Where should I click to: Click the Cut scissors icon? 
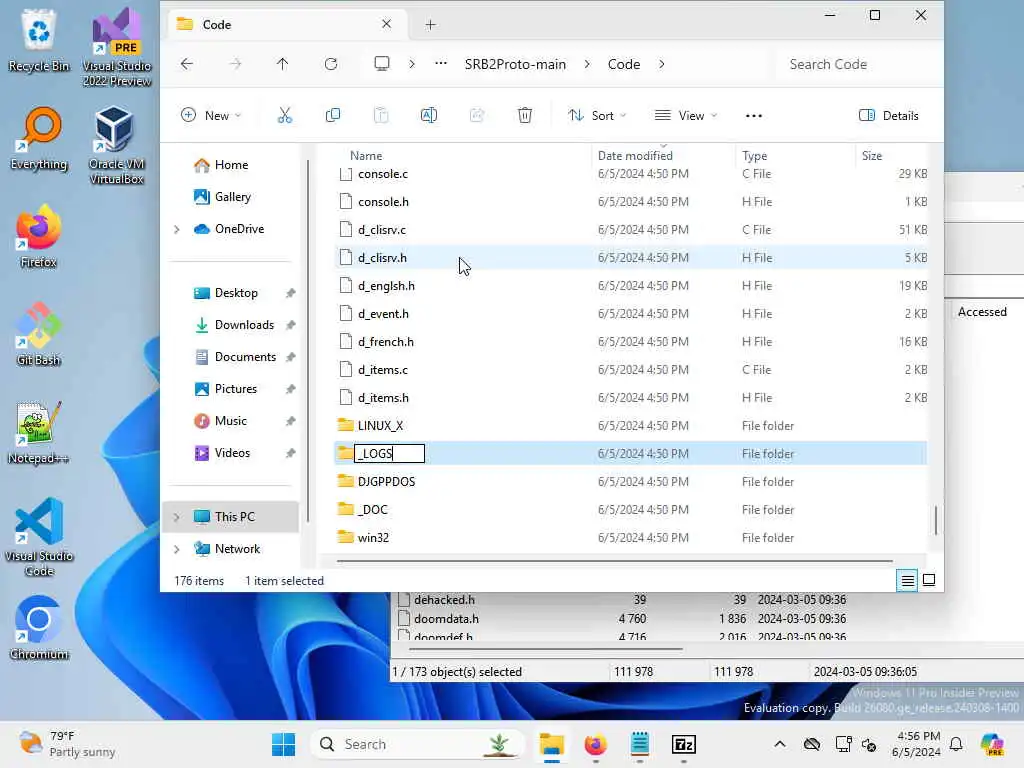[x=285, y=116]
